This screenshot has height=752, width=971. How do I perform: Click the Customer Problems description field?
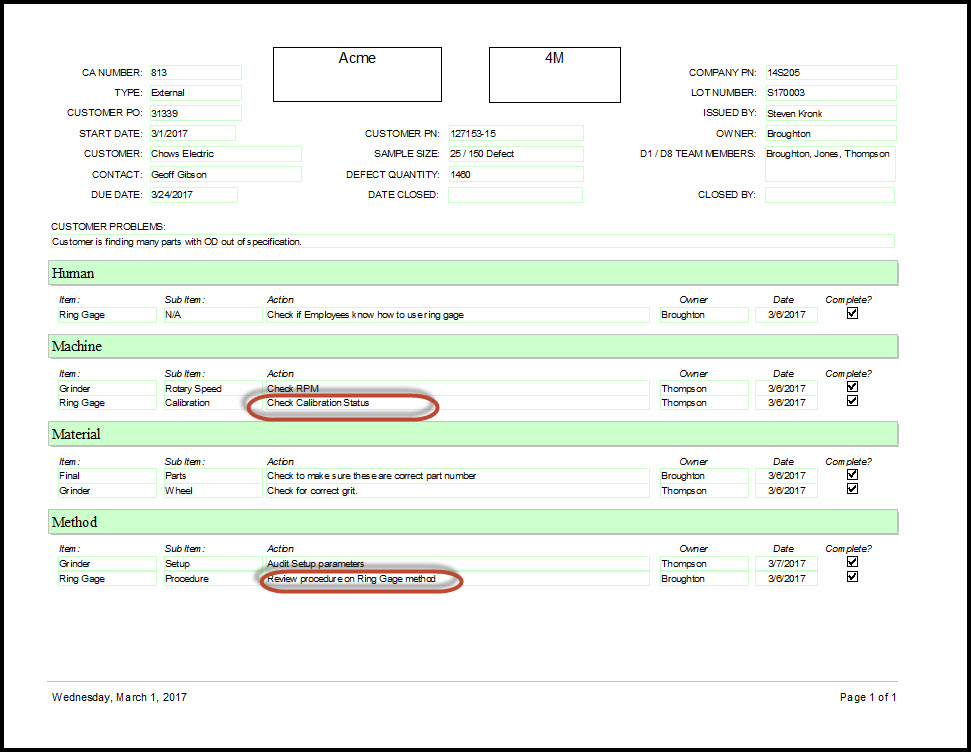(x=472, y=242)
